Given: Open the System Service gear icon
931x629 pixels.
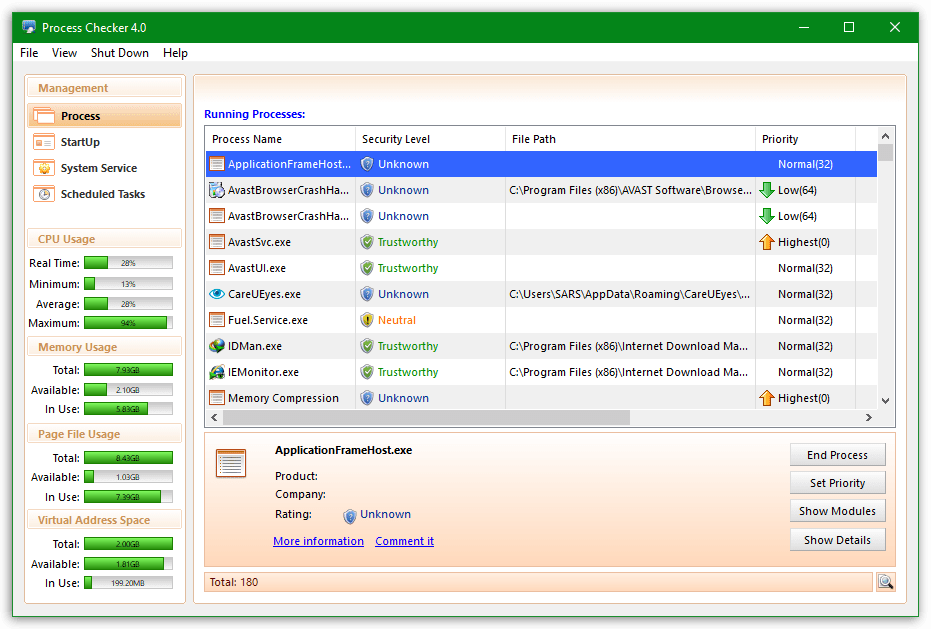Looking at the screenshot, I should click(x=44, y=168).
